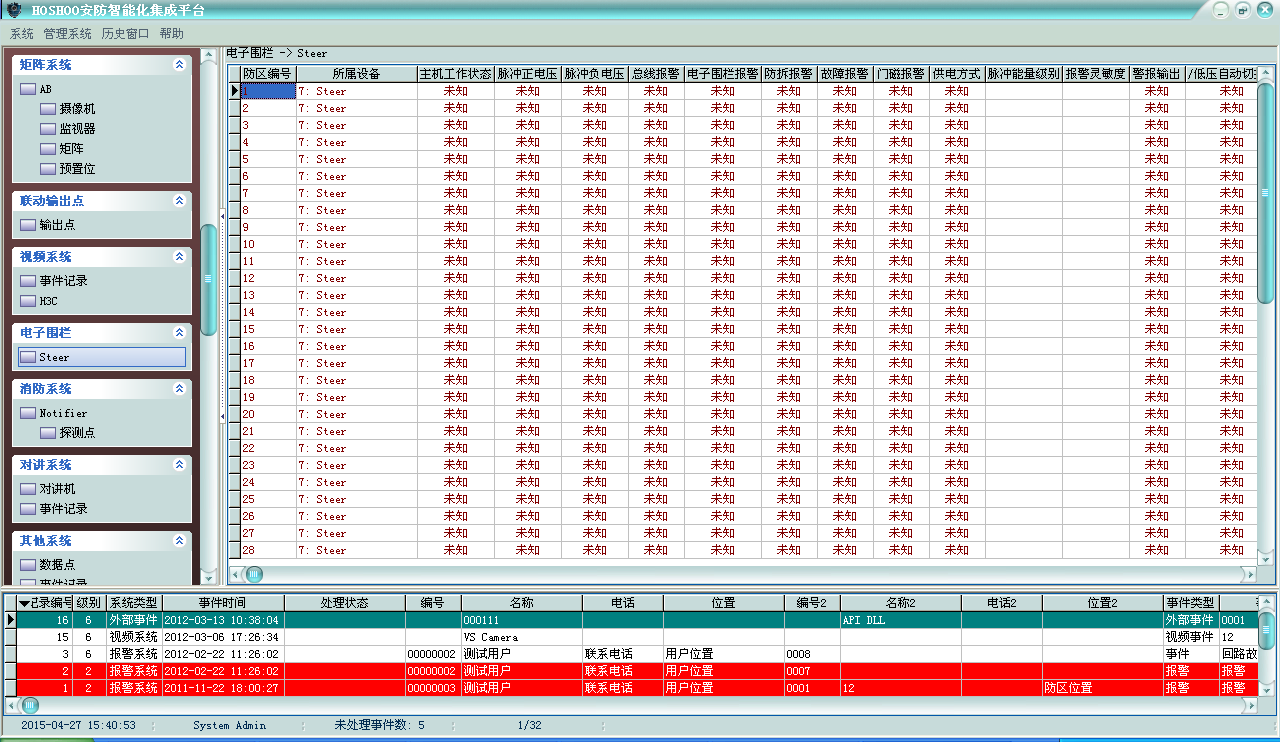Click the 输出点 output point icon
This screenshot has width=1280, height=742.
point(28,225)
